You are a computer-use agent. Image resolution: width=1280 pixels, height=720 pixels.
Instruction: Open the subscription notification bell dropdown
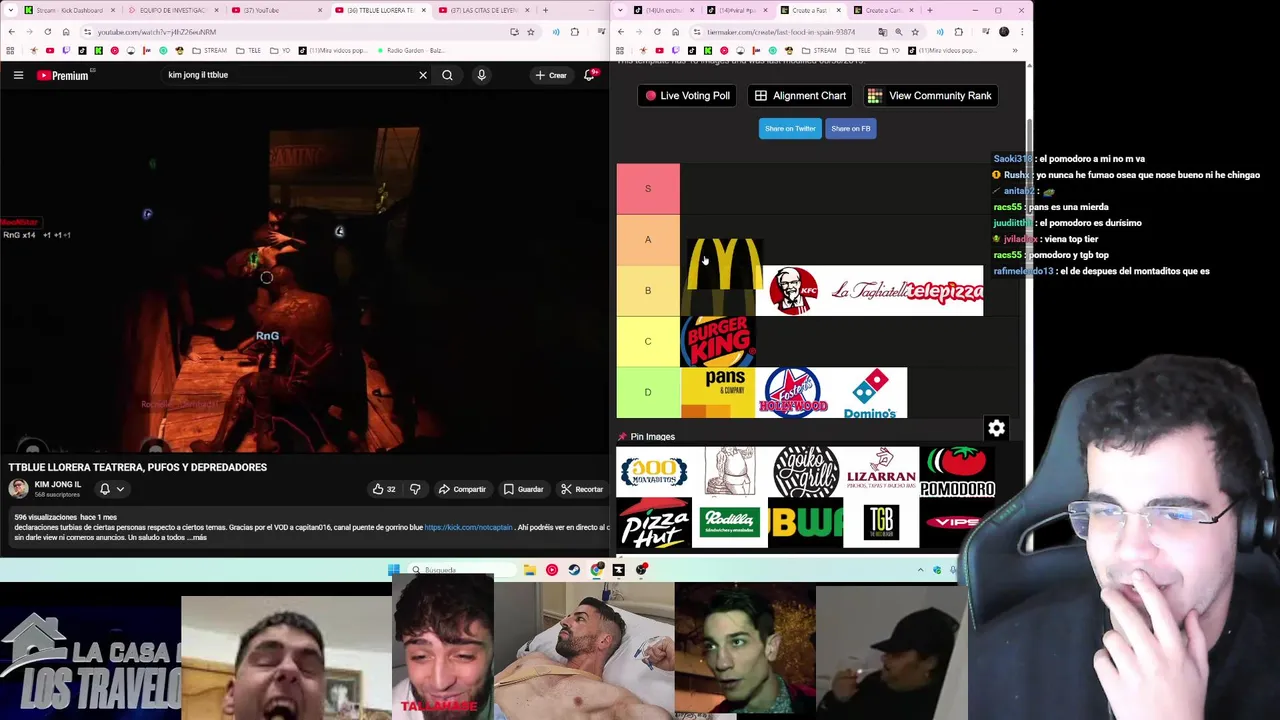(111, 489)
